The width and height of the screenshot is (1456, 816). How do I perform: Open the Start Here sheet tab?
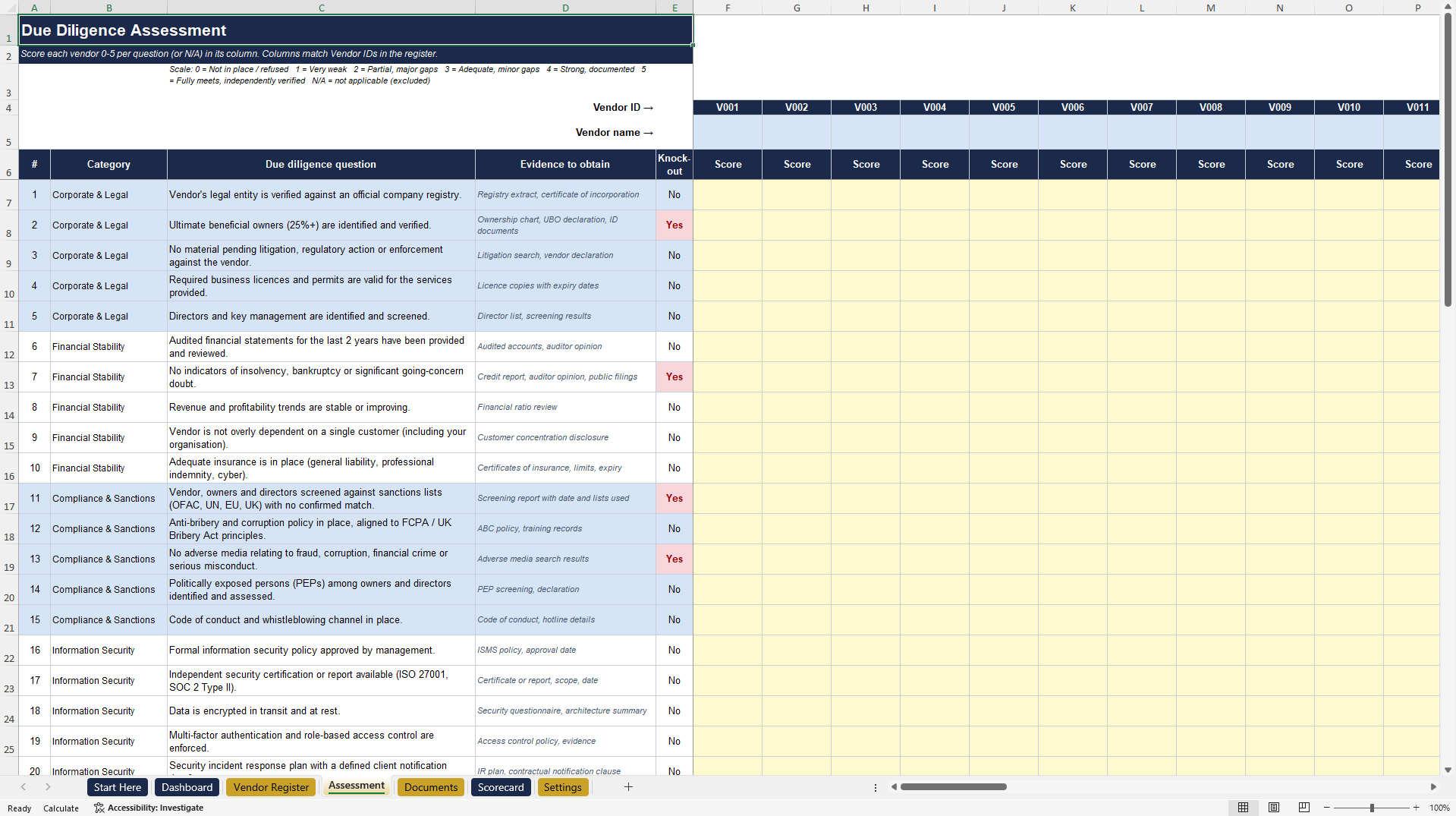click(x=118, y=787)
